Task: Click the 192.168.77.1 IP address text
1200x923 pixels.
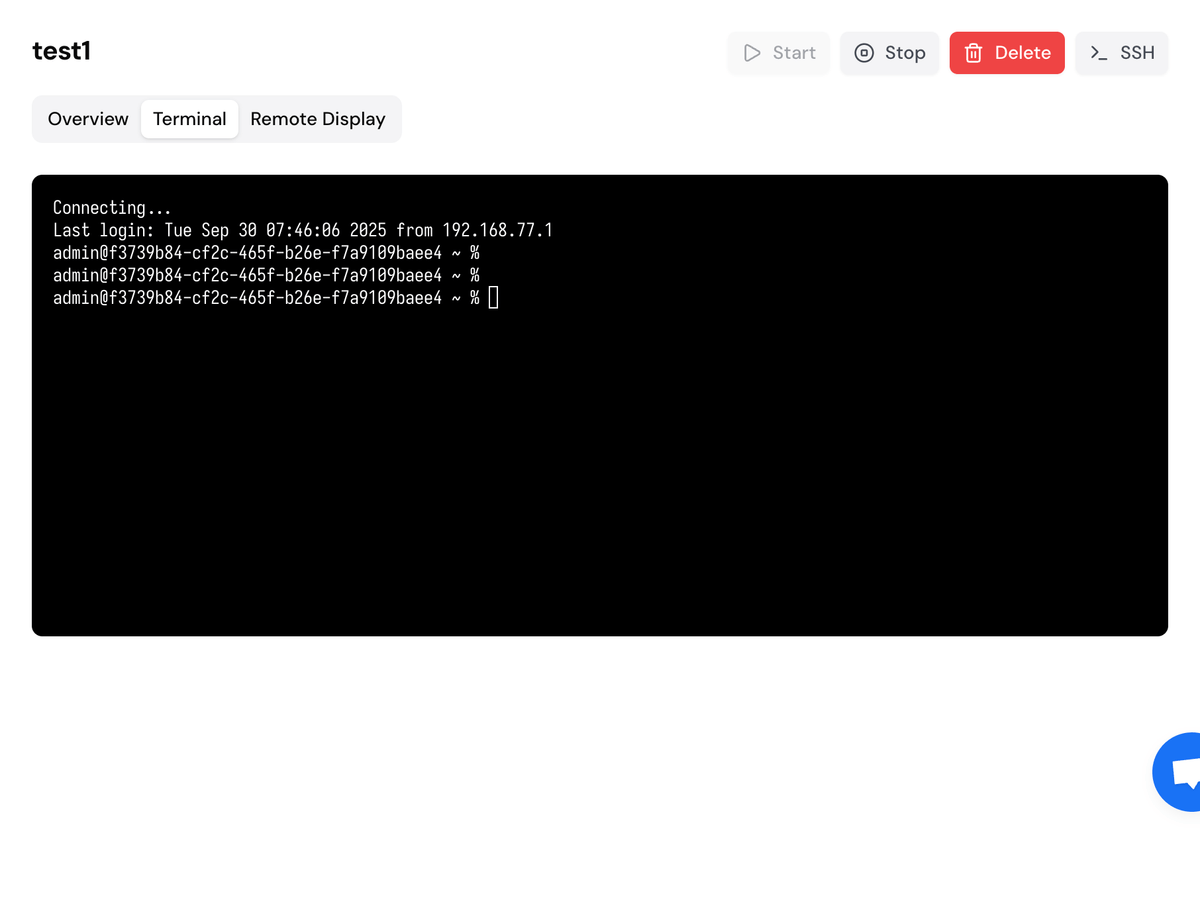Action: pyautogui.click(x=497, y=231)
